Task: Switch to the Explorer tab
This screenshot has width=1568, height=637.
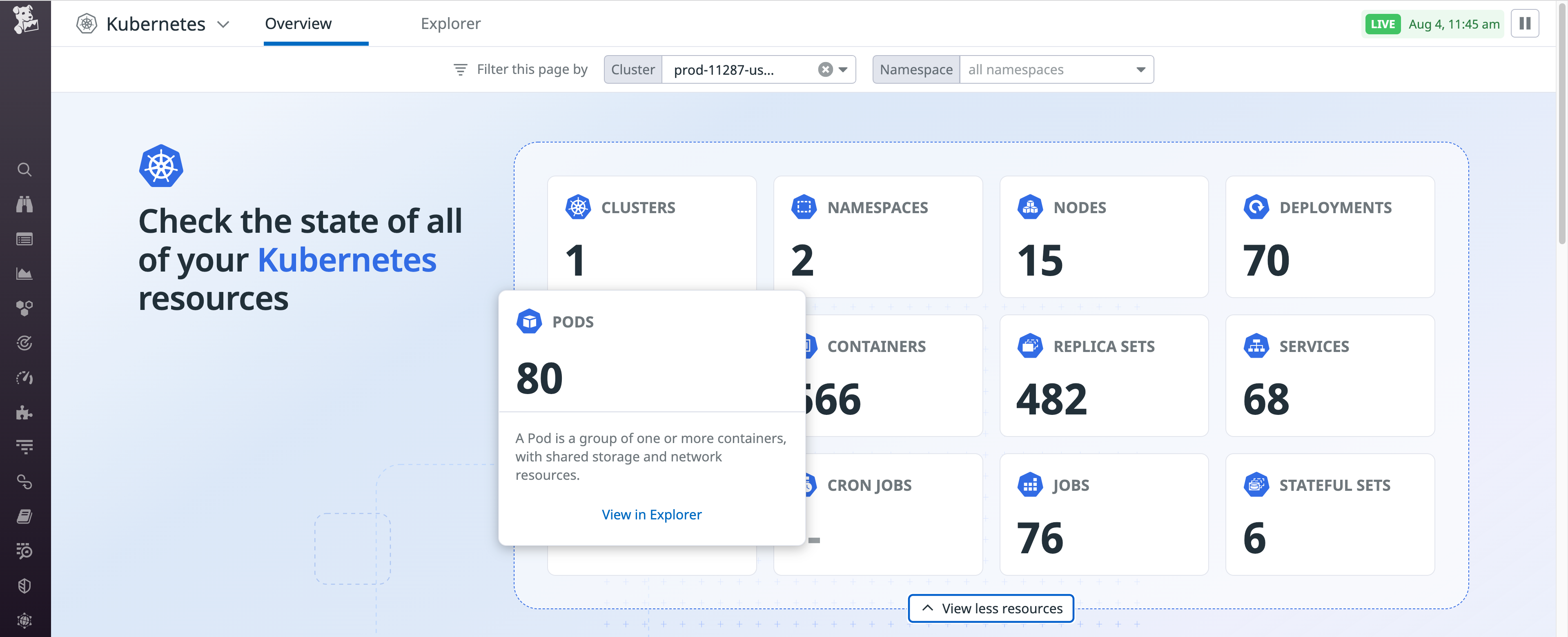Action: pyautogui.click(x=450, y=23)
